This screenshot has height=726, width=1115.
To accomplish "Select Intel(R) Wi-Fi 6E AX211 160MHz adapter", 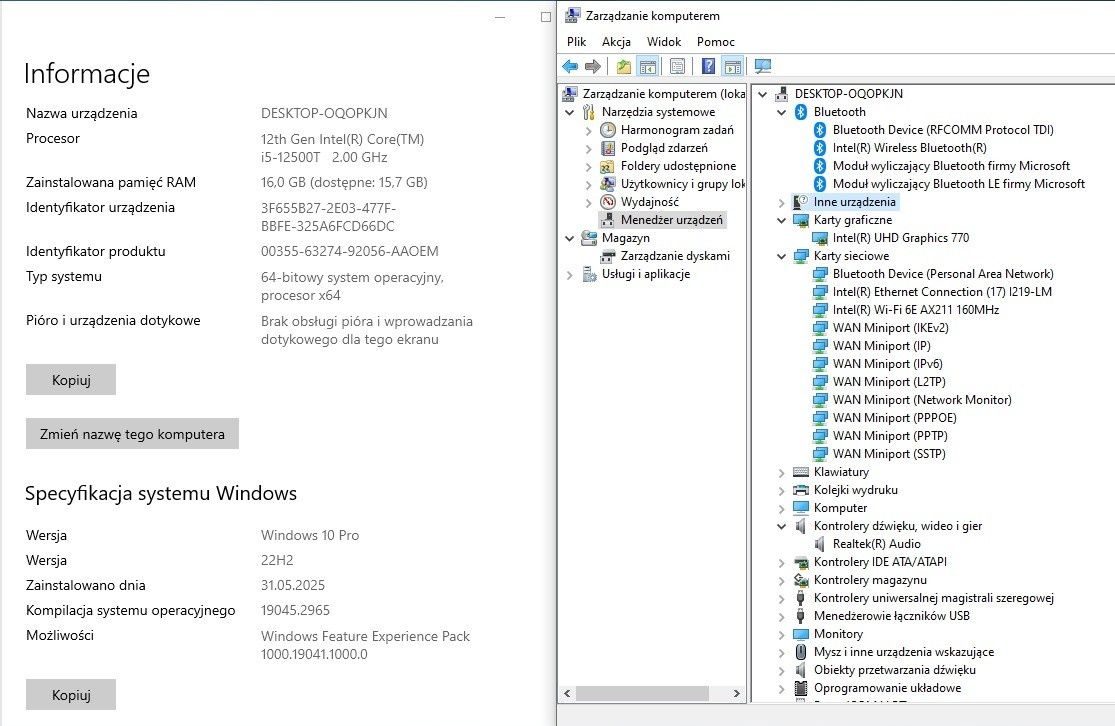I will point(915,310).
